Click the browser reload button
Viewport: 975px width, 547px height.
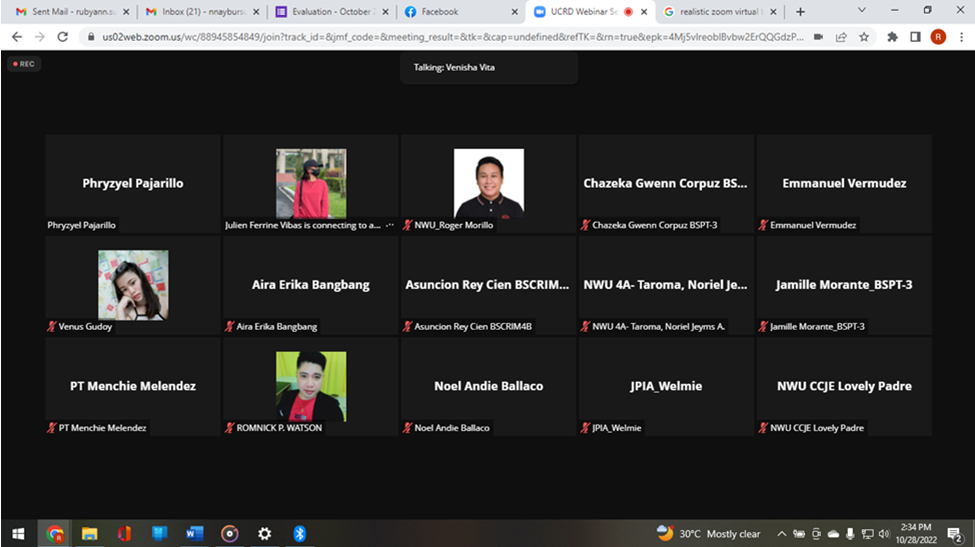coord(63,36)
